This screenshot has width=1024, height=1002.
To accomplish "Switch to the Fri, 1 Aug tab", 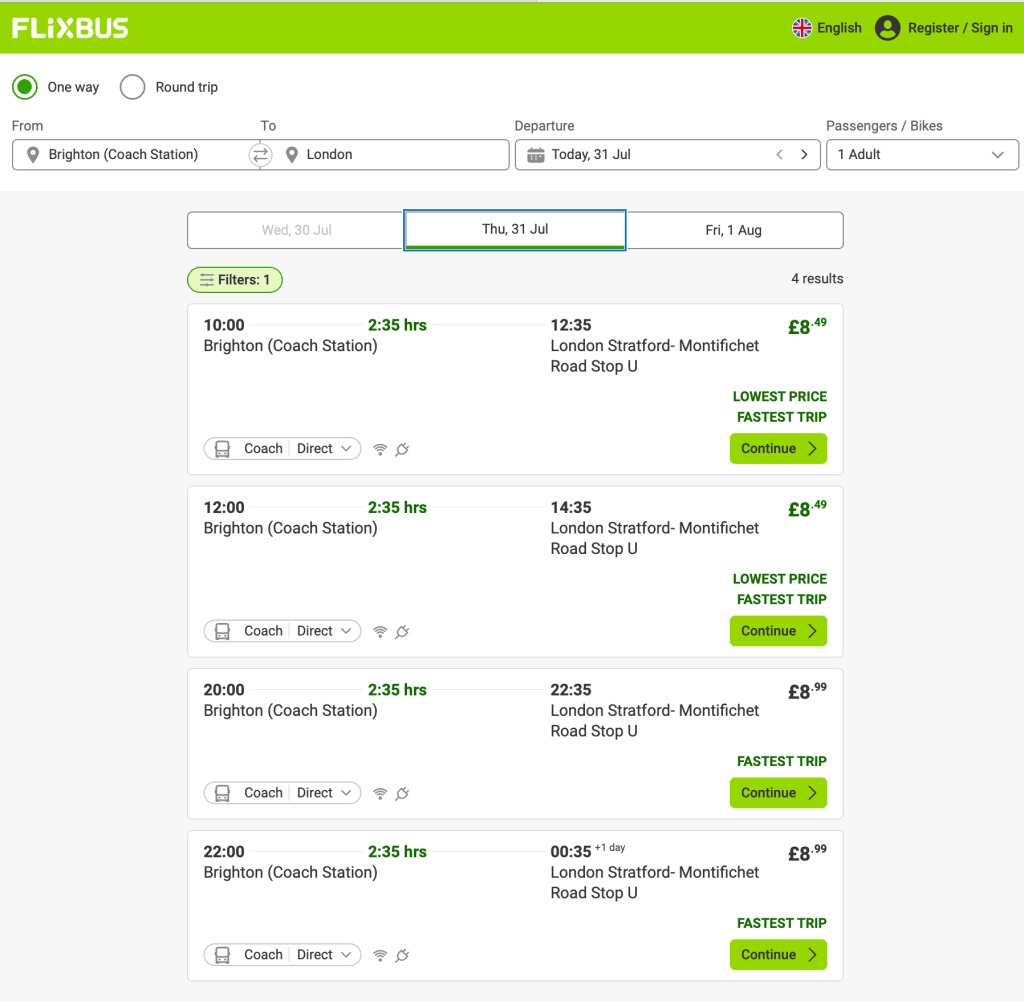I will 733,230.
